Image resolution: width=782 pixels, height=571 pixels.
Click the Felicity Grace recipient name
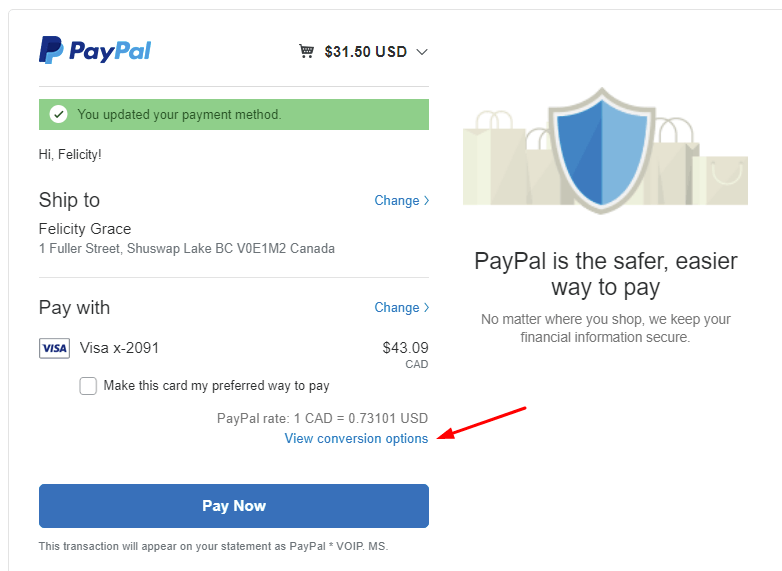pos(85,229)
